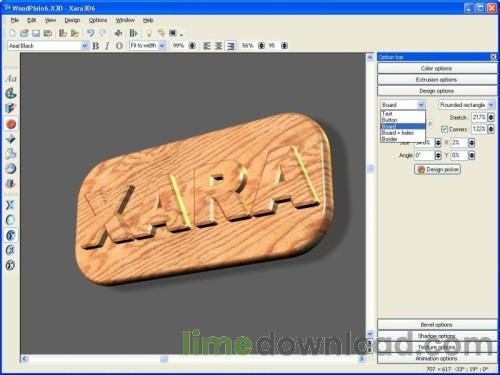Click the vertical scrollbar up arrow

[x=370, y=58]
